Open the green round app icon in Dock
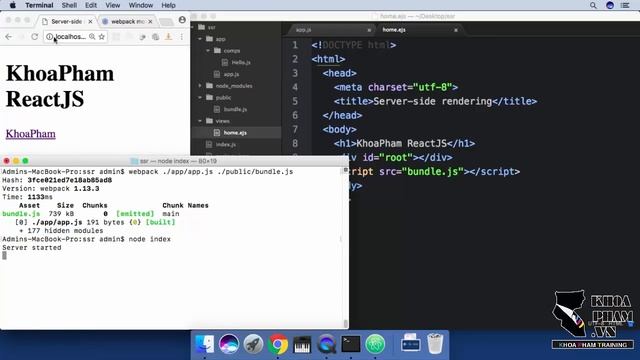The height and width of the screenshot is (360, 640). [x=375, y=344]
